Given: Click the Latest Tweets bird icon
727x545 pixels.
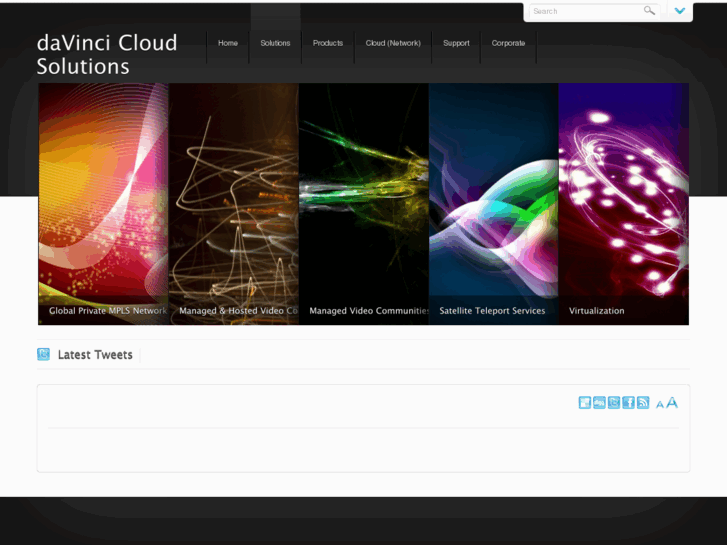Looking at the screenshot, I should point(44,354).
